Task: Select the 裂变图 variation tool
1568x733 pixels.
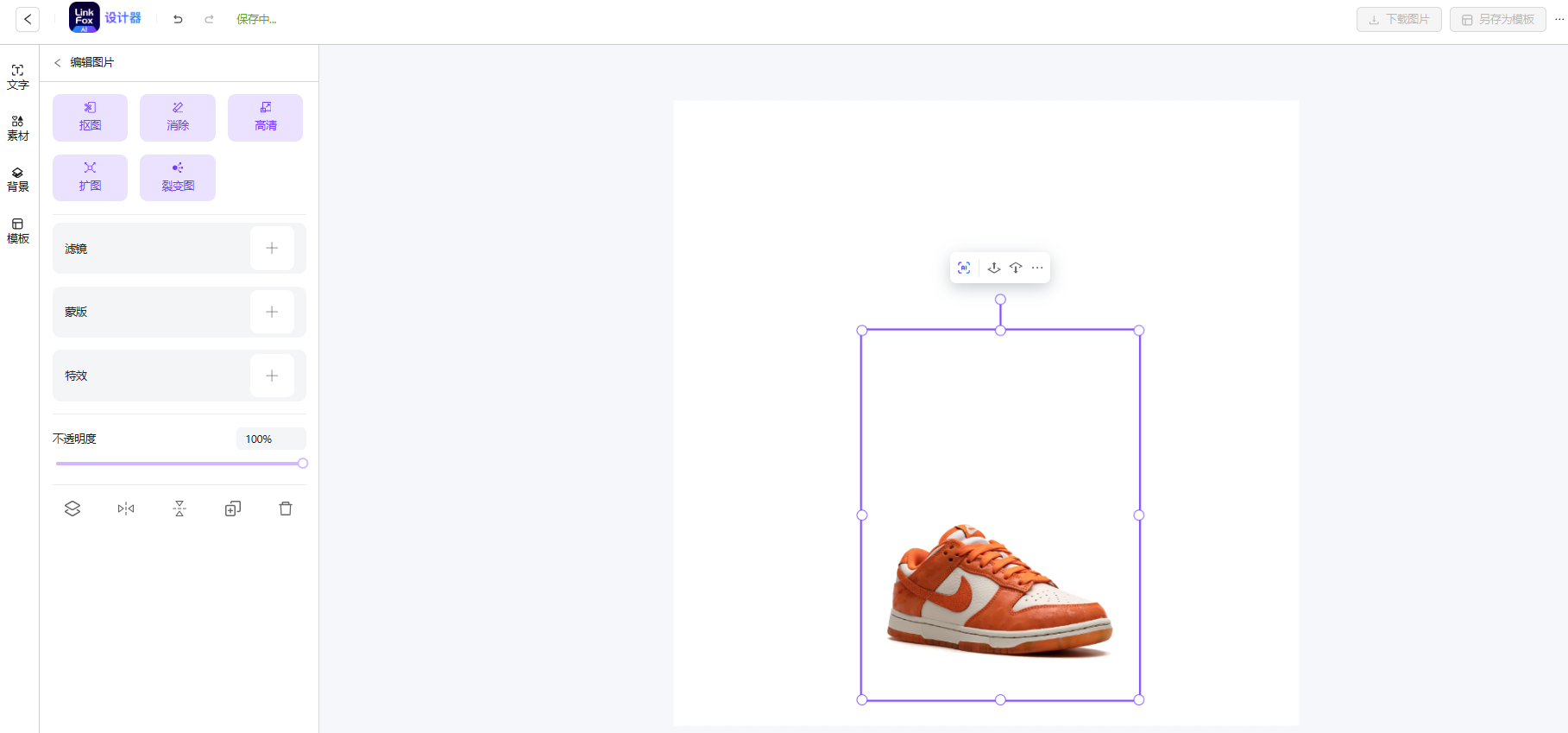Action: (x=178, y=178)
